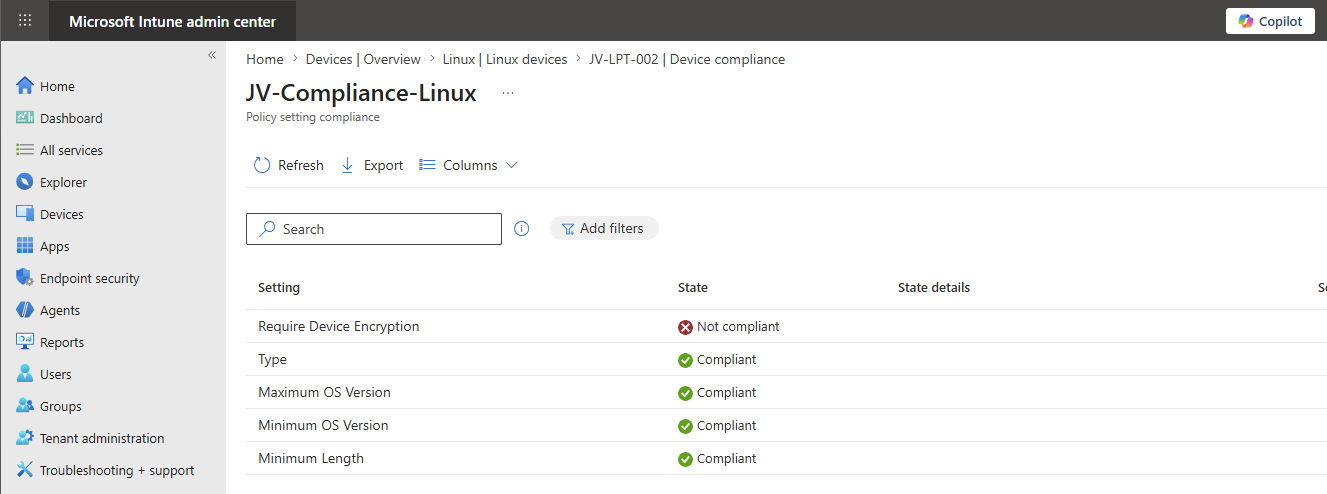The width and height of the screenshot is (1327, 494).
Task: Click into the Search input field
Action: tap(374, 229)
